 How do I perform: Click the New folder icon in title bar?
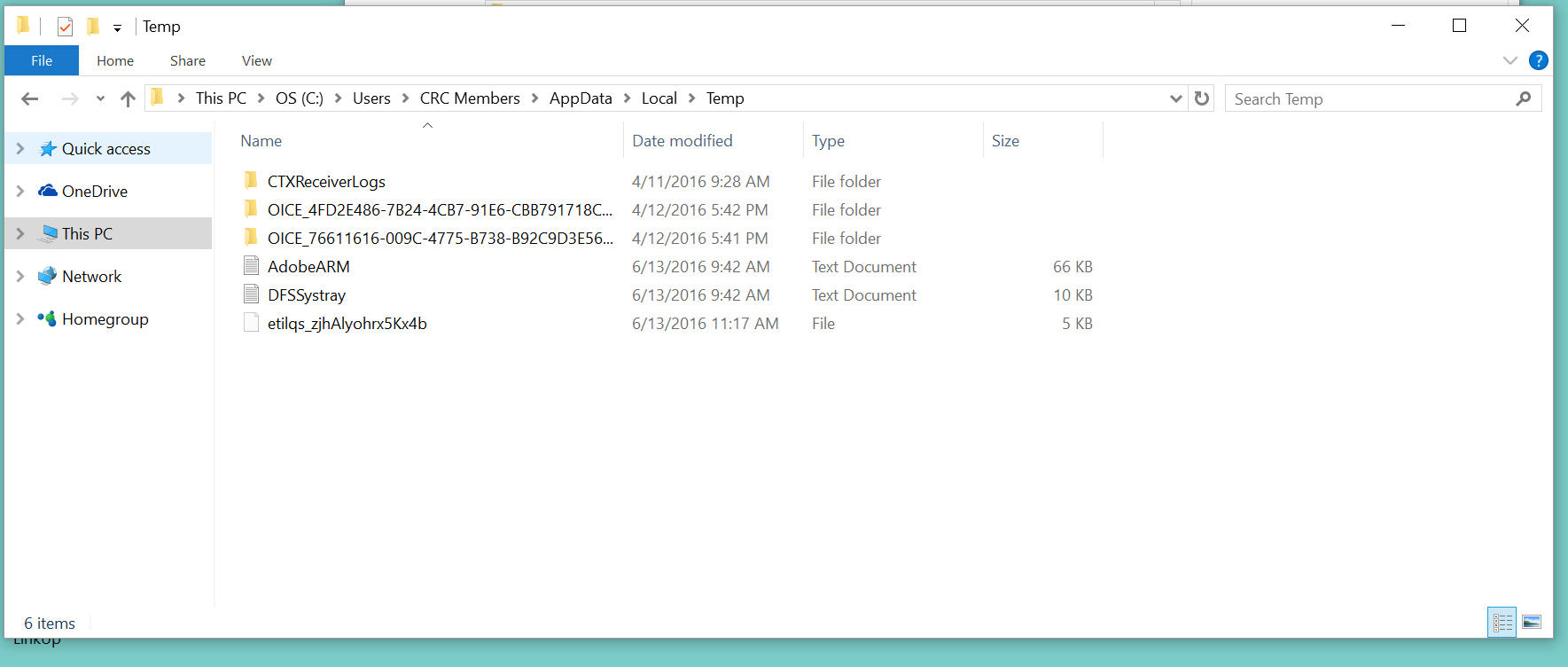click(93, 27)
